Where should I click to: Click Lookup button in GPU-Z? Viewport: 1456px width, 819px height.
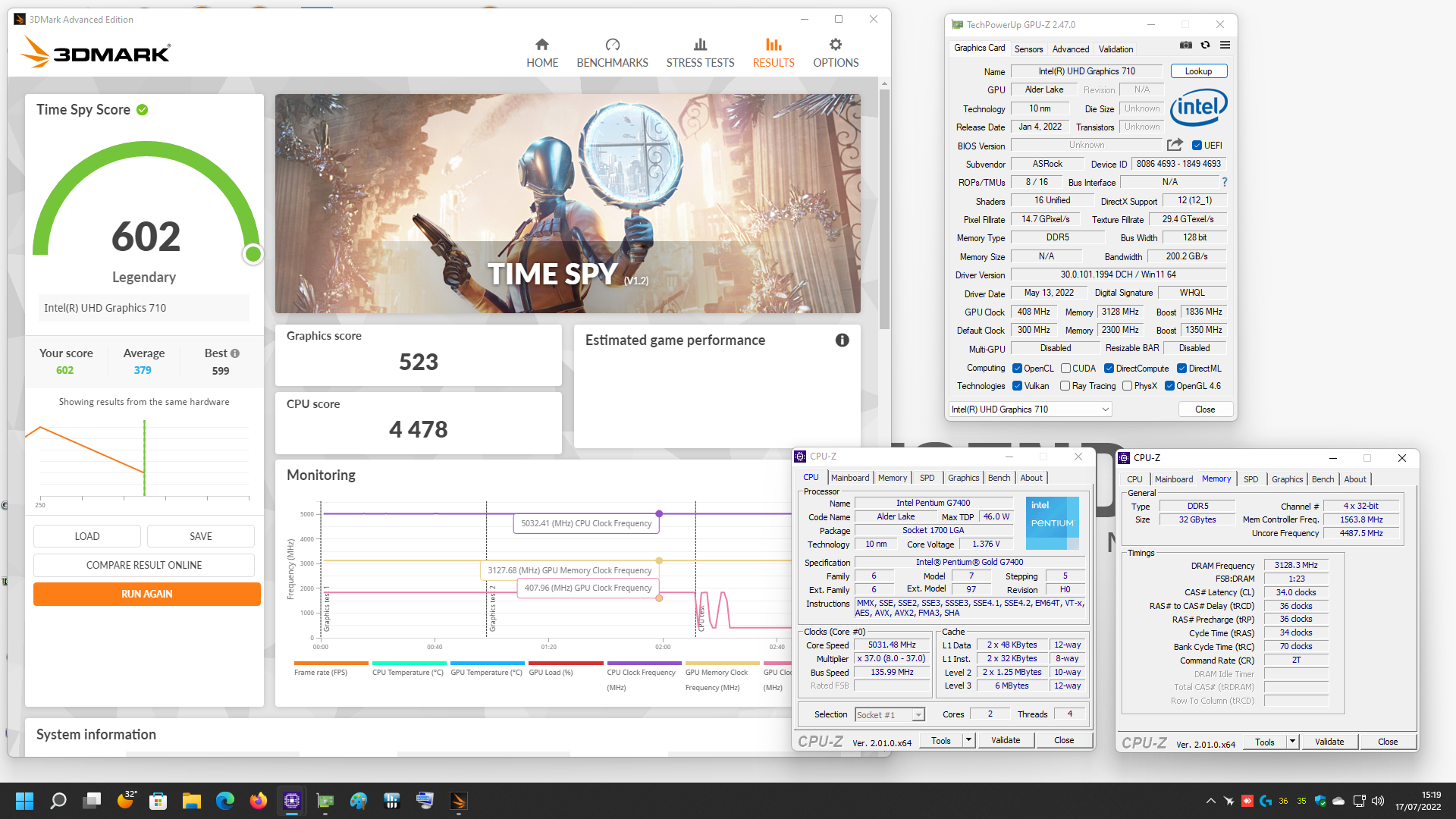pos(1198,71)
